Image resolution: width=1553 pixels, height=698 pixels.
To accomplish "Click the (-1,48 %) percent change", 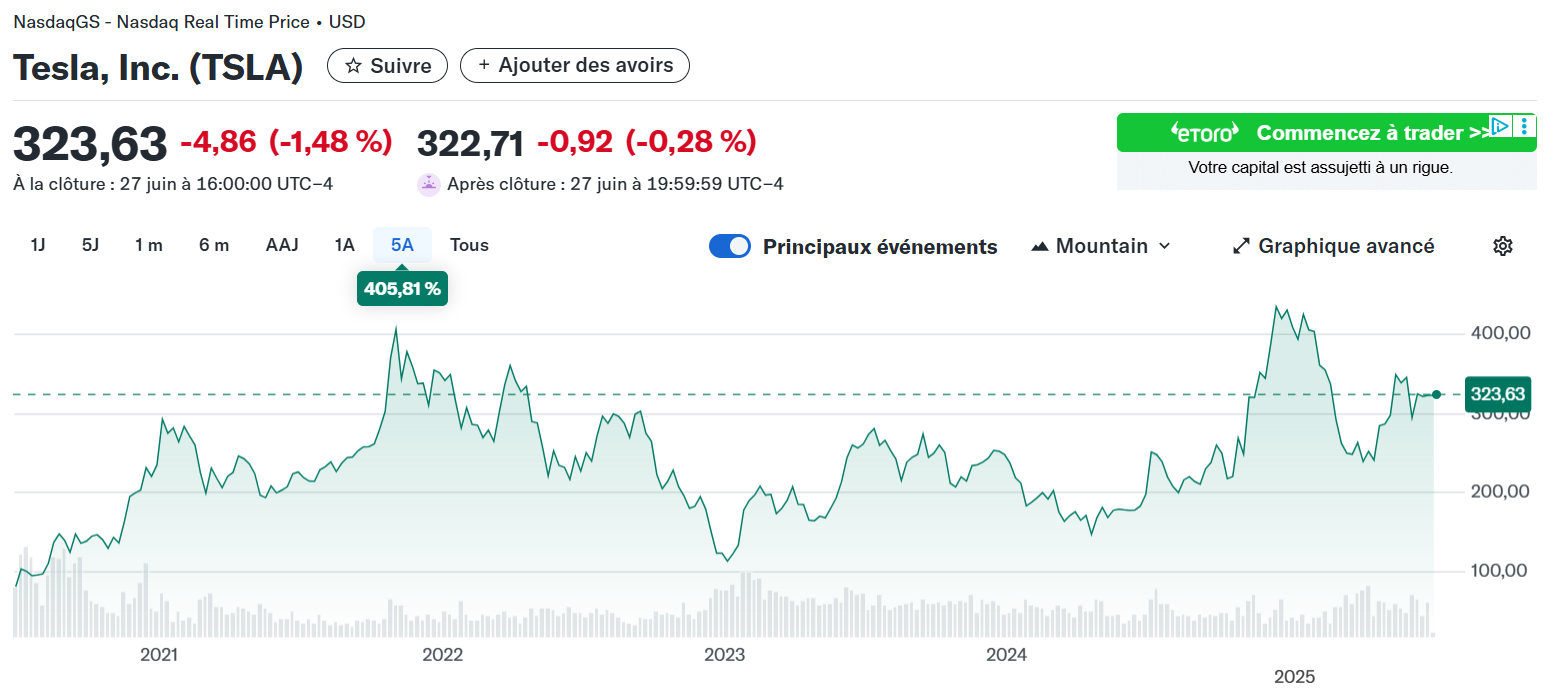I will [x=330, y=142].
